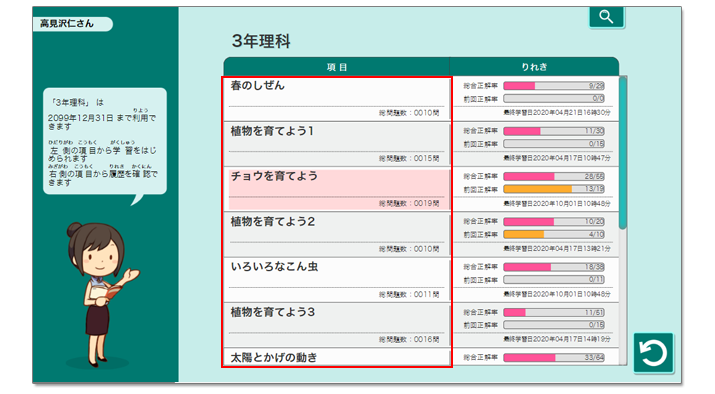Click the magnifying glass search icon
The image size is (715, 394).
[x=606, y=17]
